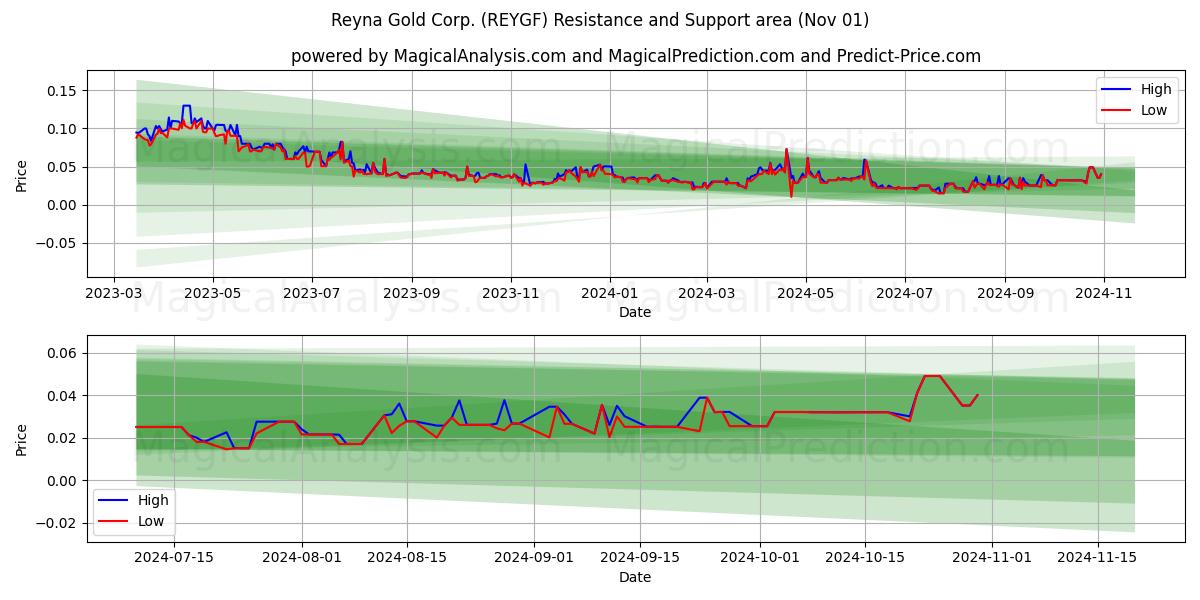1200x600 pixels.
Task: Click the '2023-05' date tick label
Action: (213, 294)
